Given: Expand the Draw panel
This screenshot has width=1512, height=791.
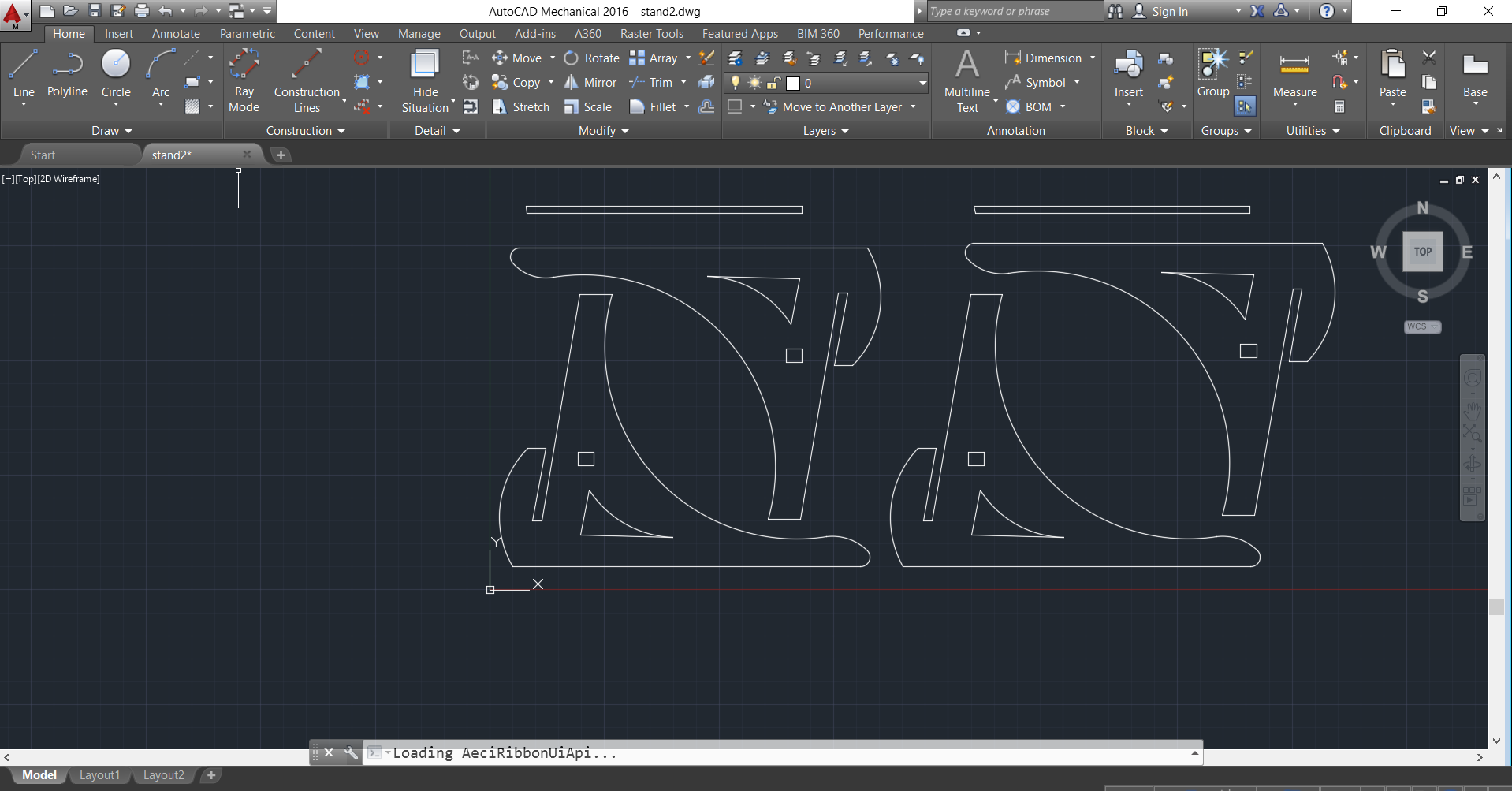Looking at the screenshot, I should coord(111,131).
